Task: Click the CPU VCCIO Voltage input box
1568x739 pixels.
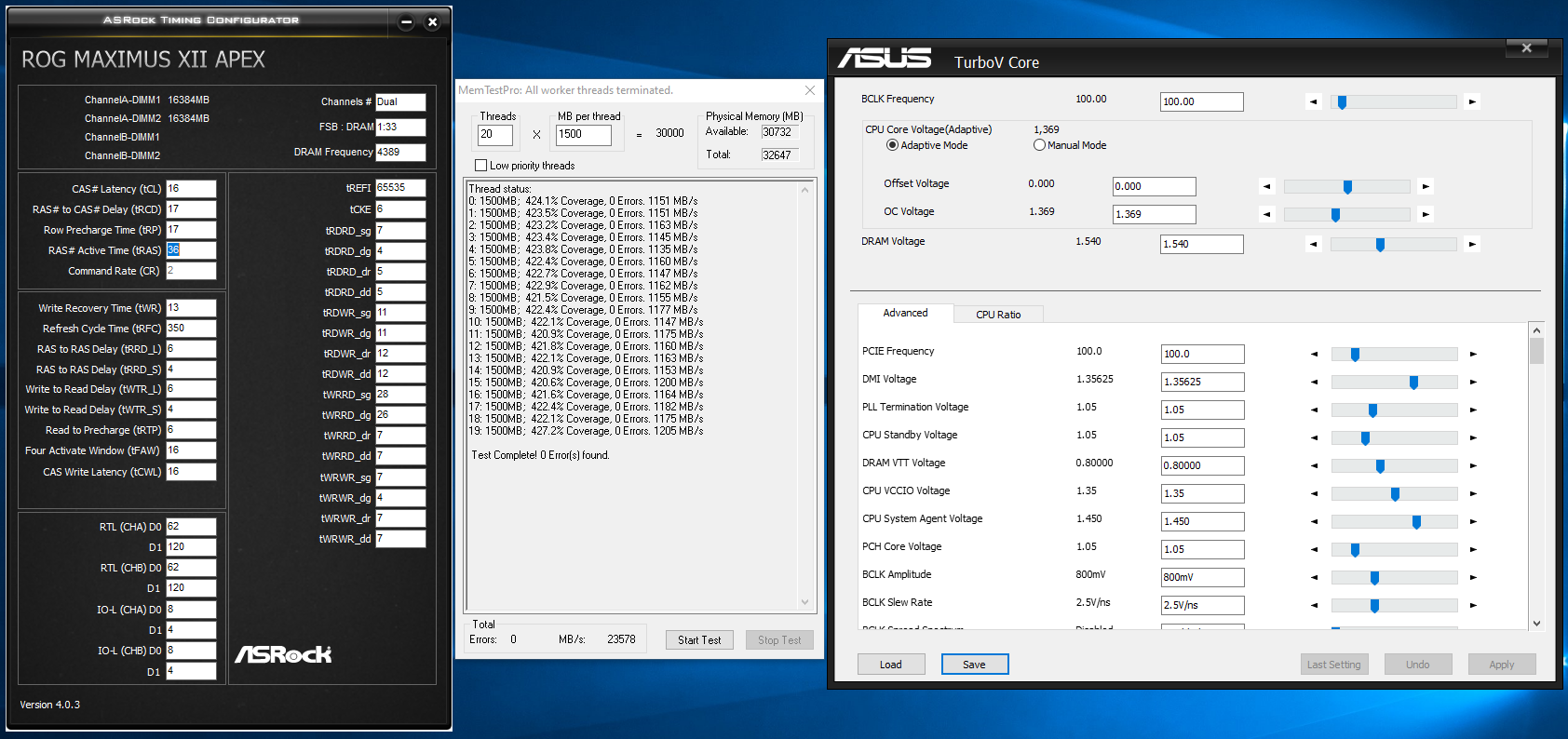Action: [1202, 493]
